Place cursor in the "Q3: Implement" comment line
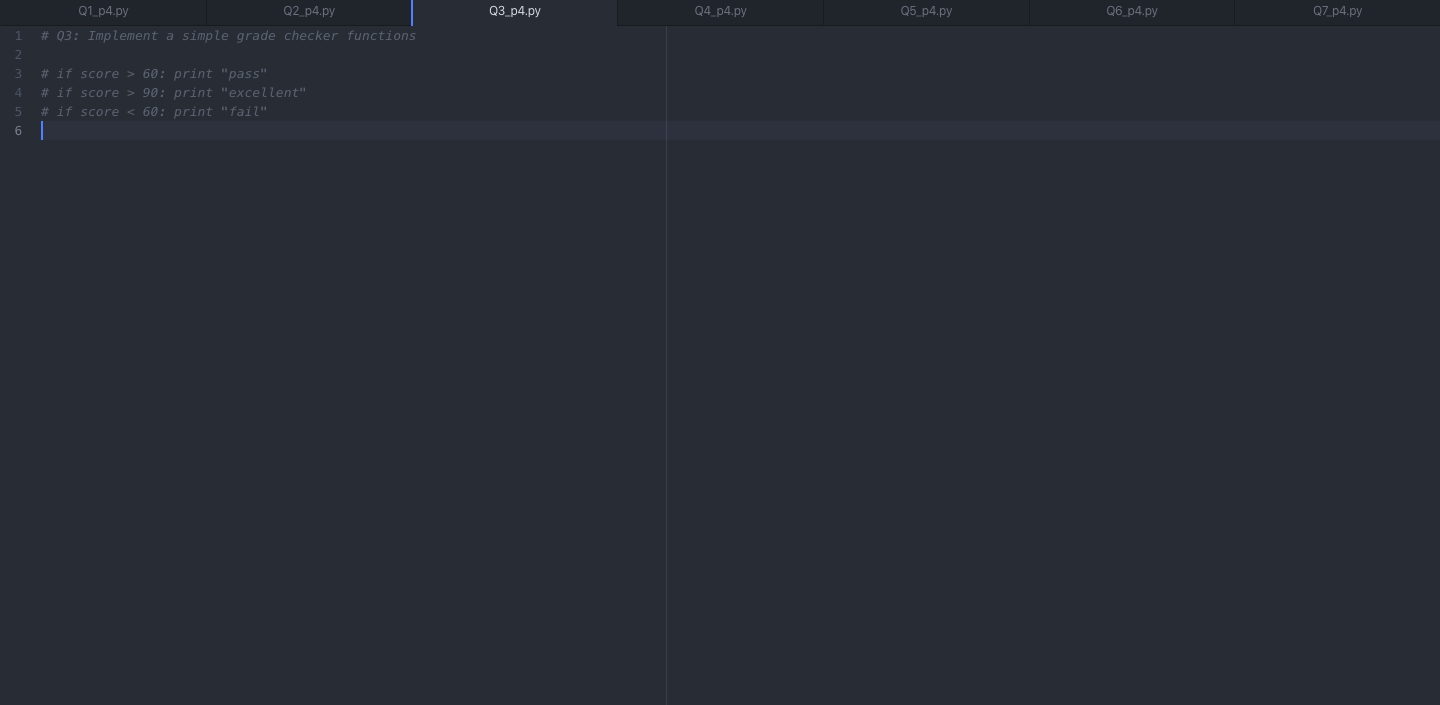The image size is (1440, 705). pos(228,36)
